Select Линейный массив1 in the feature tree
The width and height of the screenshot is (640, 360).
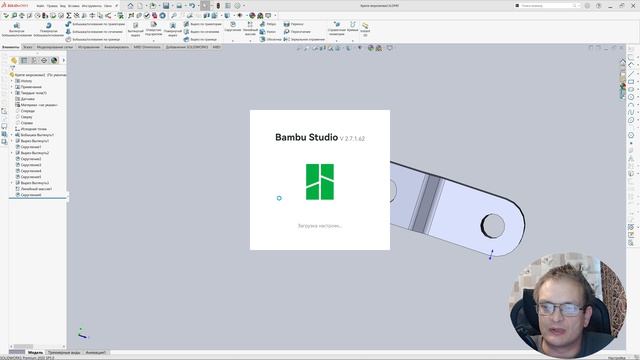pyautogui.click(x=36, y=189)
